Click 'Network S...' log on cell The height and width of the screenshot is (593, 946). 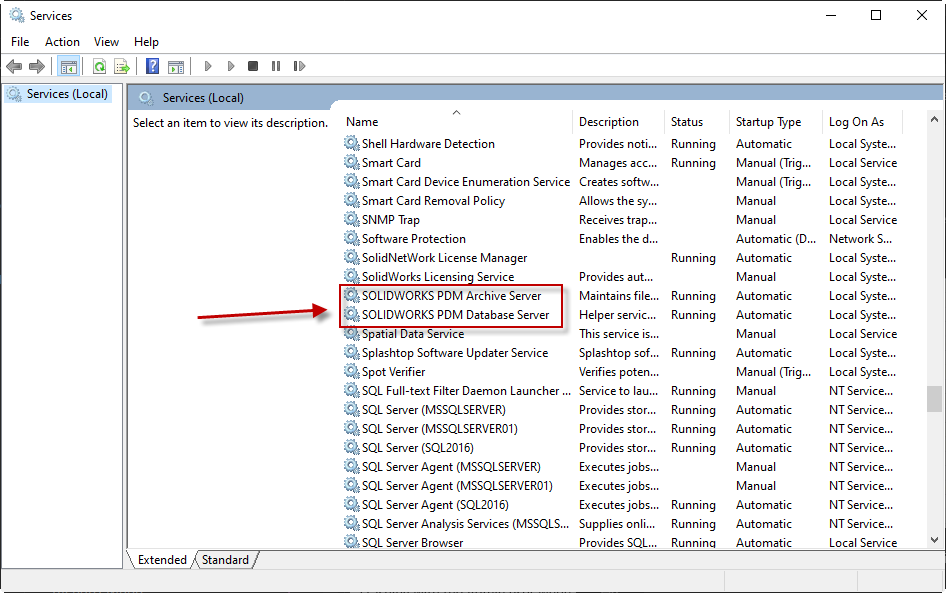pos(860,238)
